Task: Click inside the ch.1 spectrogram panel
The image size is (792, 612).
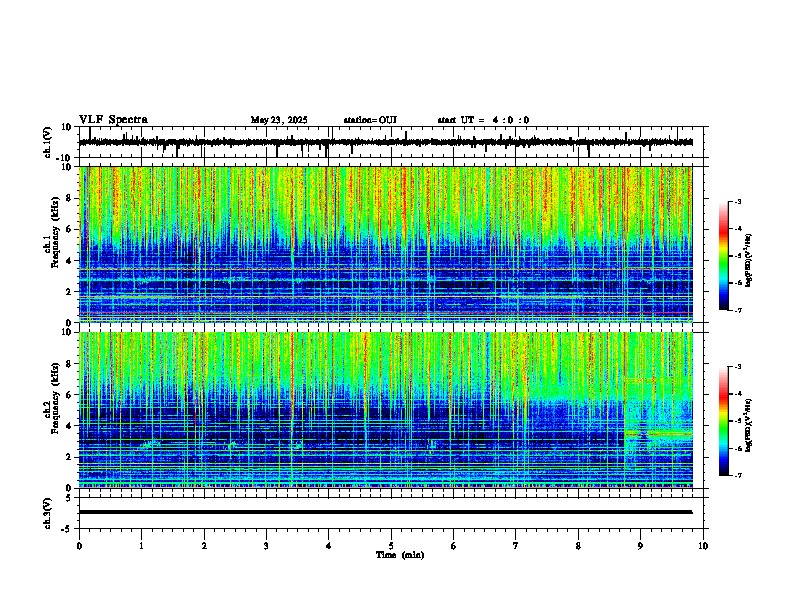Action: coord(386,244)
